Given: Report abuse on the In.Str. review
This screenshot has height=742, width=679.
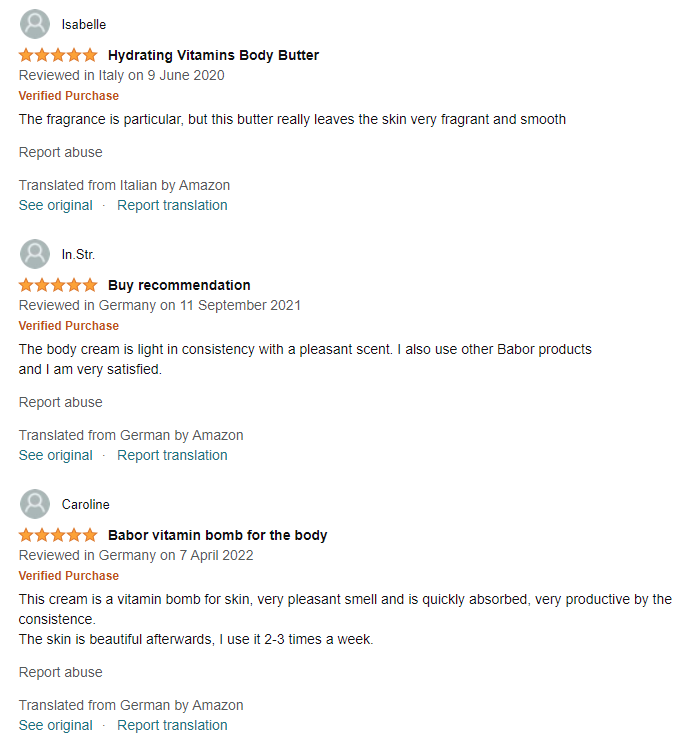Looking at the screenshot, I should 61,402.
